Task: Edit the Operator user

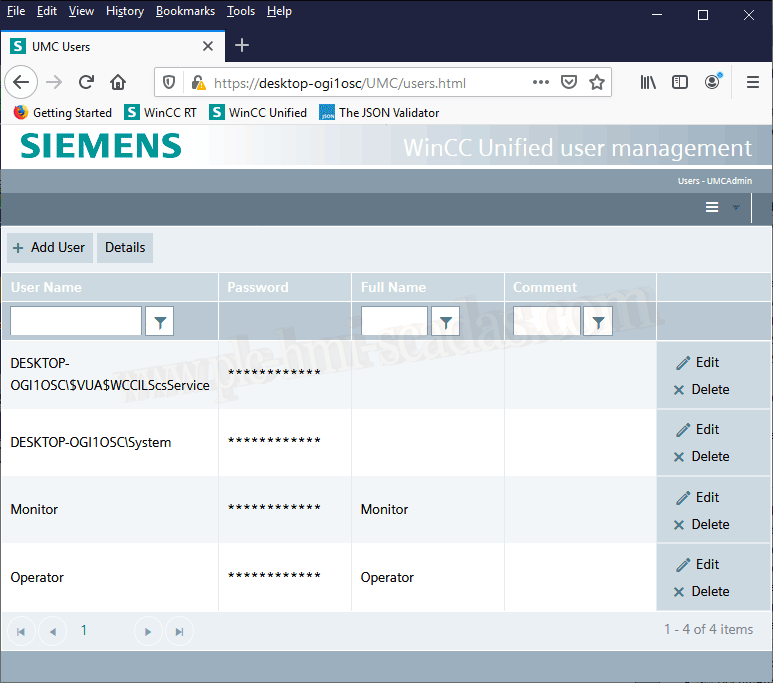Action: (x=698, y=565)
